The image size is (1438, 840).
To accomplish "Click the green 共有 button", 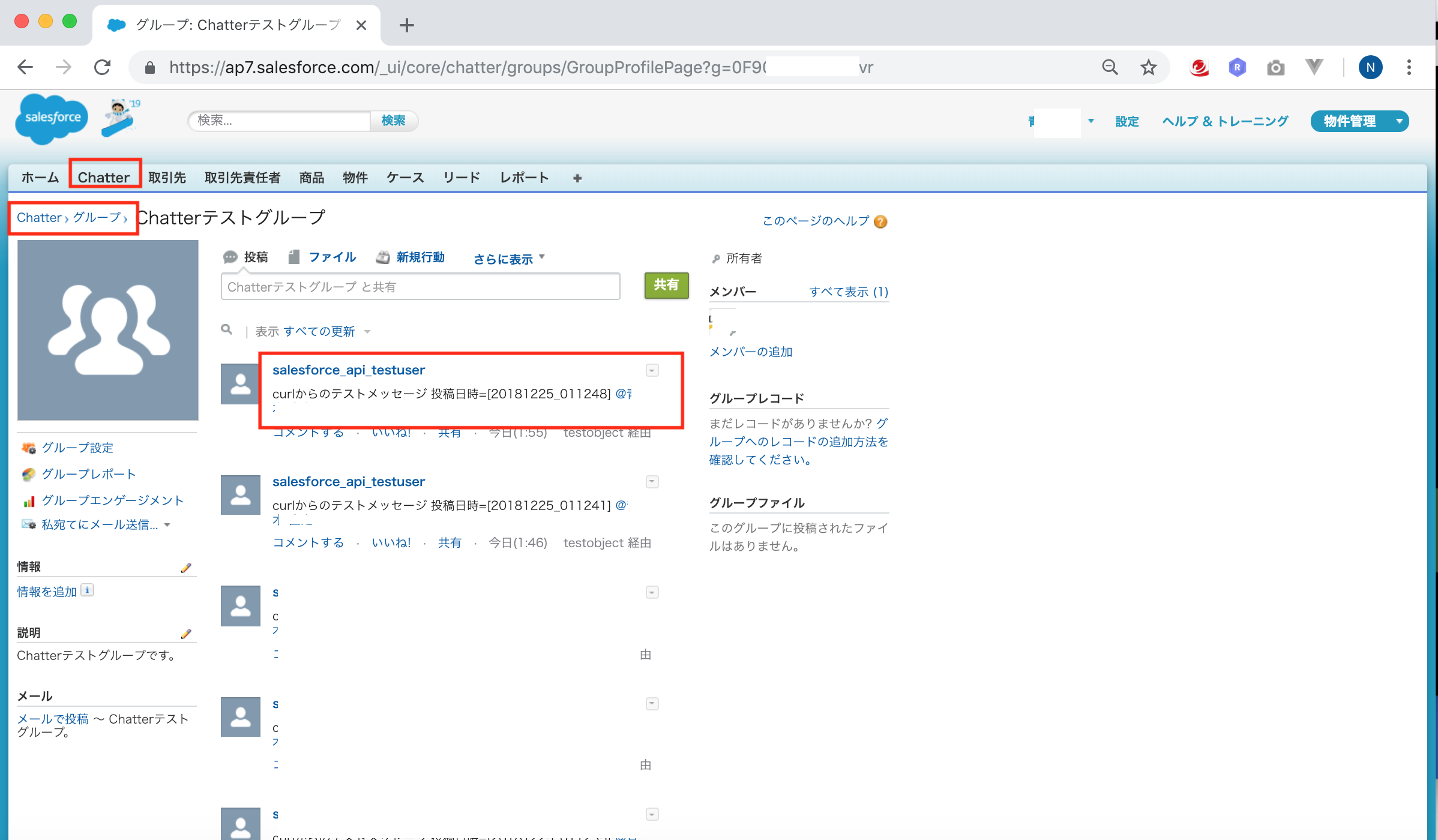I will pos(666,285).
